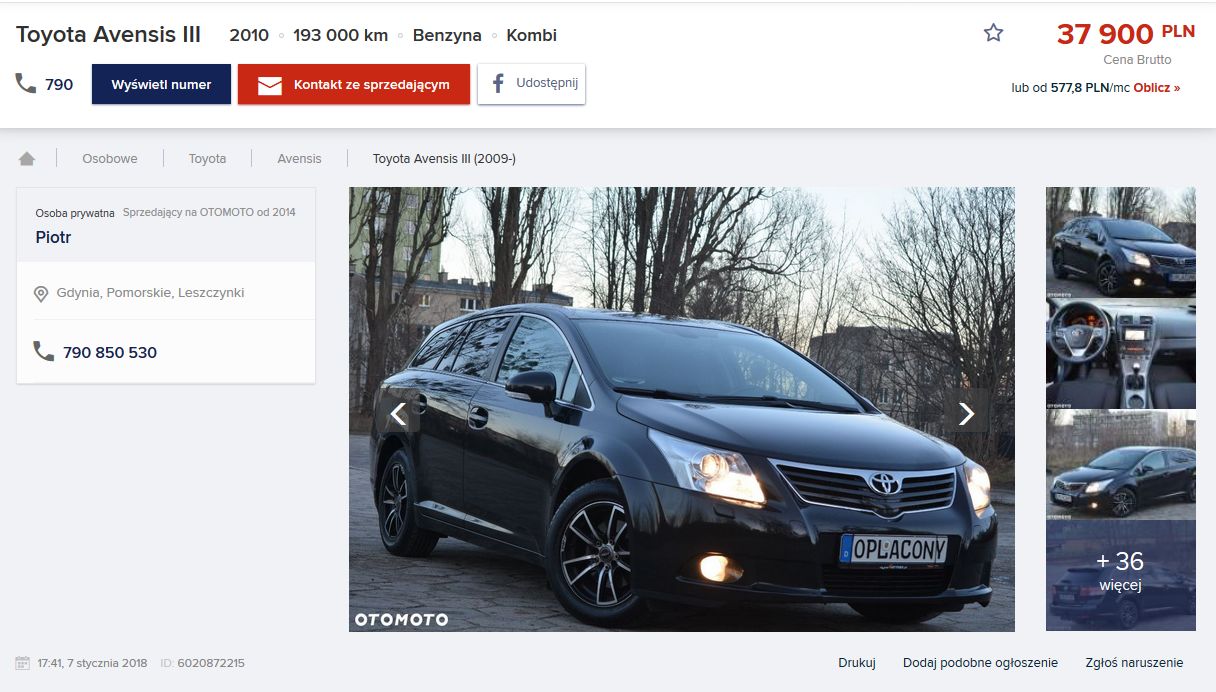Image resolution: width=1216 pixels, height=692 pixels.
Task: Open the third thumbnail showing car side
Action: pyautogui.click(x=1120, y=464)
